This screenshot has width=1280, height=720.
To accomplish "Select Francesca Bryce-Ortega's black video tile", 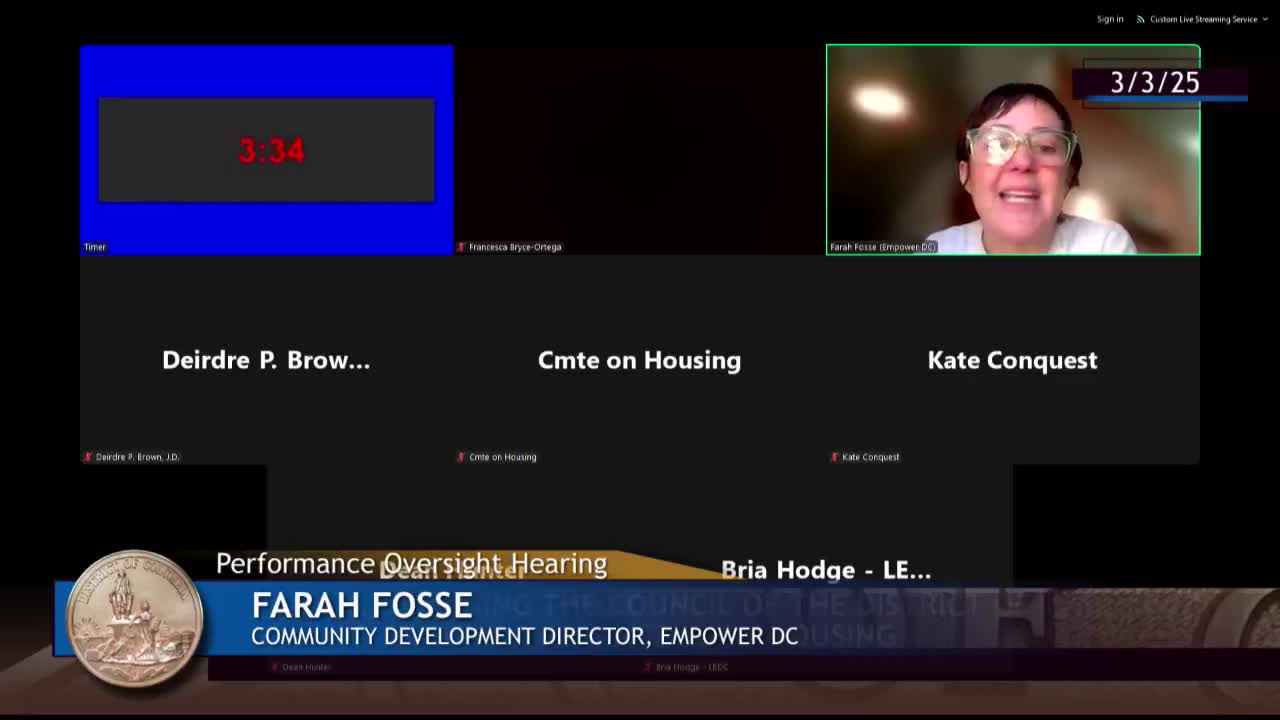I will [x=640, y=150].
